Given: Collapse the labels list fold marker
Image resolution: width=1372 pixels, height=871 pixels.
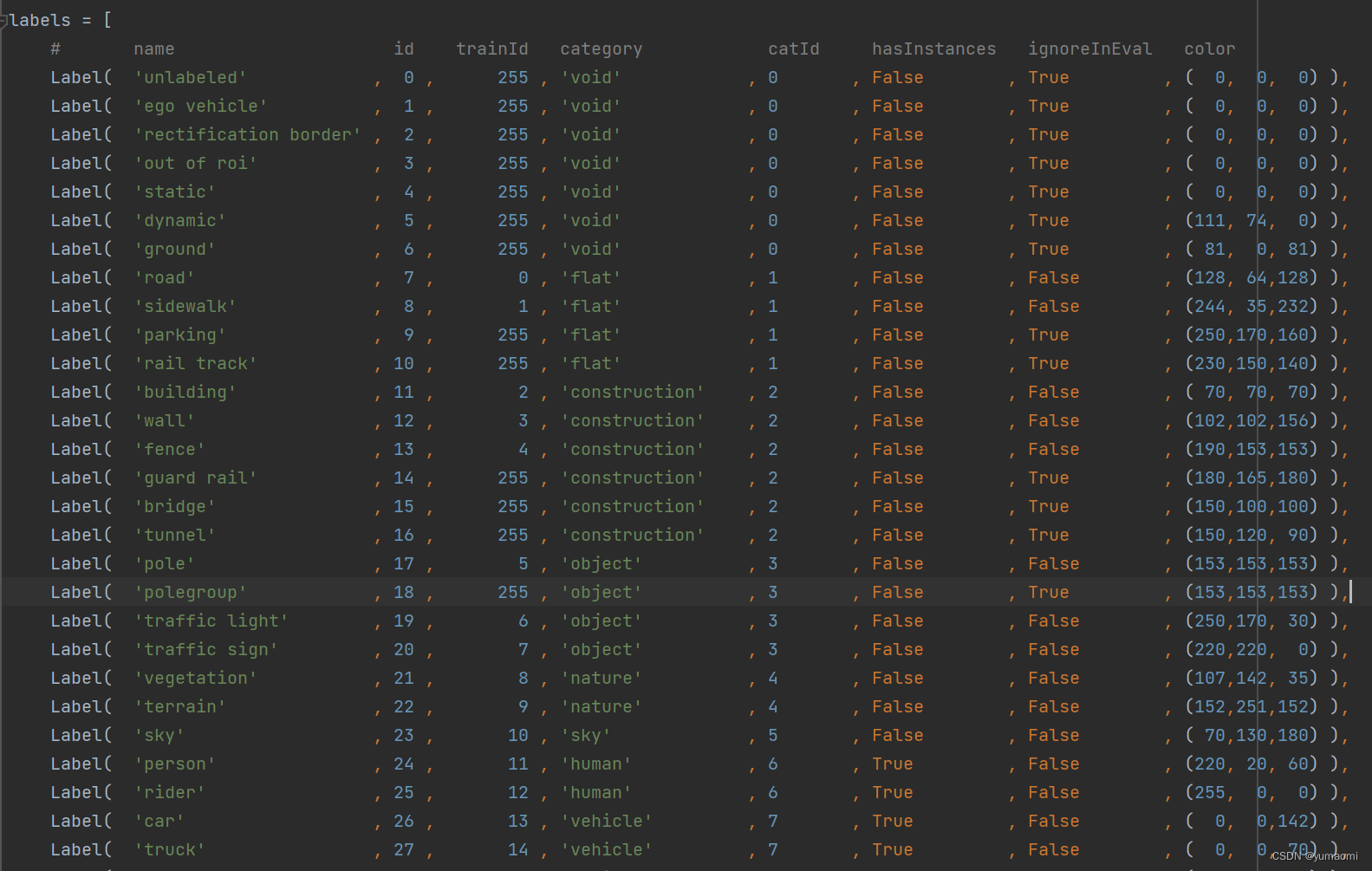Looking at the screenshot, I should (x=3, y=21).
